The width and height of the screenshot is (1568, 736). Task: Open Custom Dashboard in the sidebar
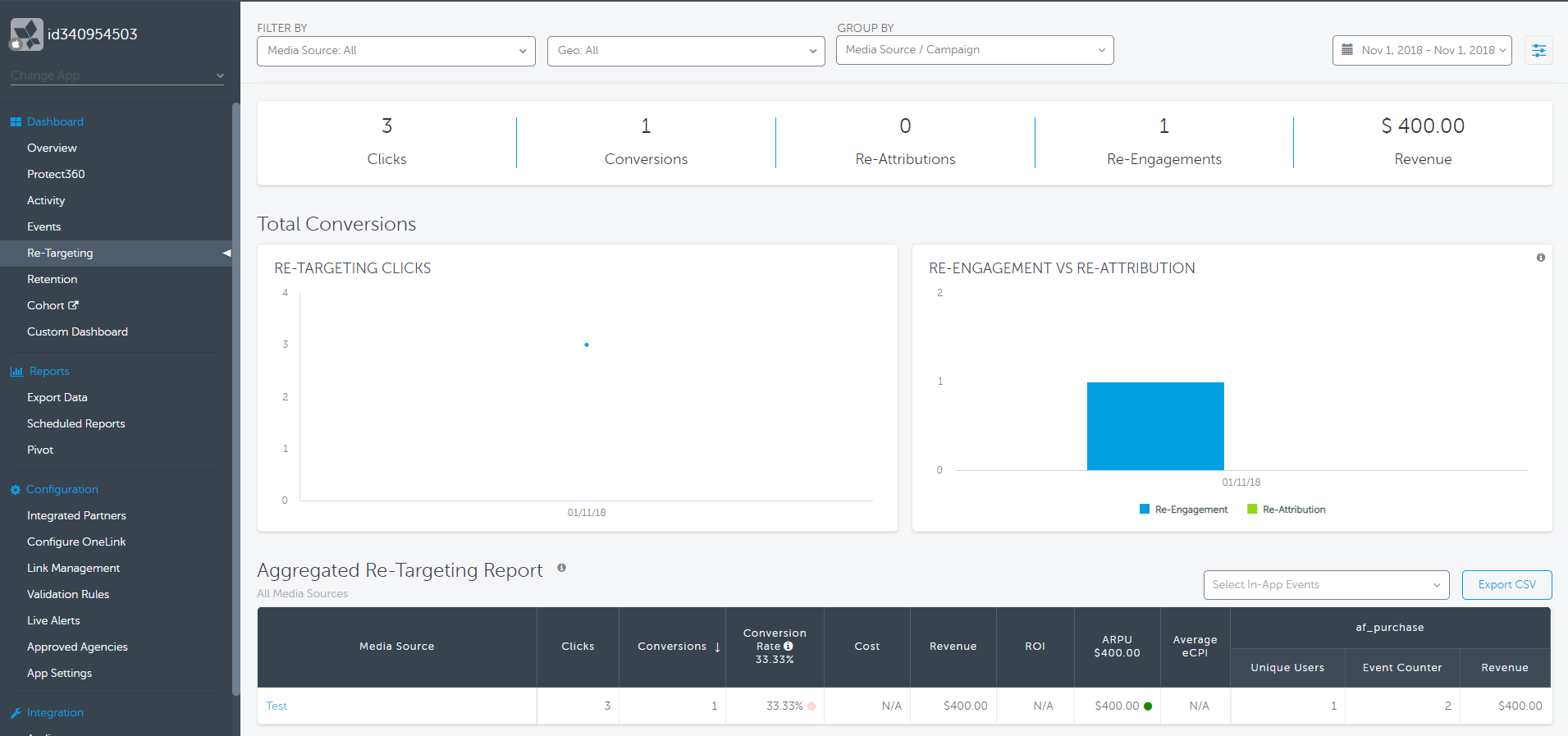click(77, 332)
